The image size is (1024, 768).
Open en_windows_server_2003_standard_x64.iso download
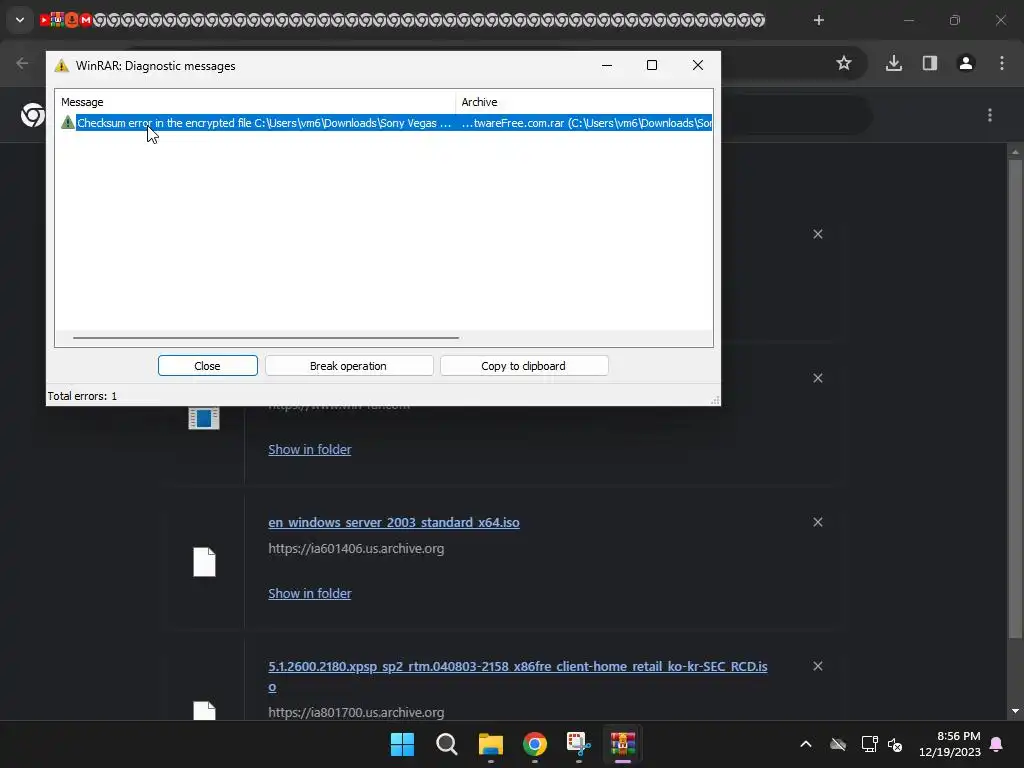point(394,522)
